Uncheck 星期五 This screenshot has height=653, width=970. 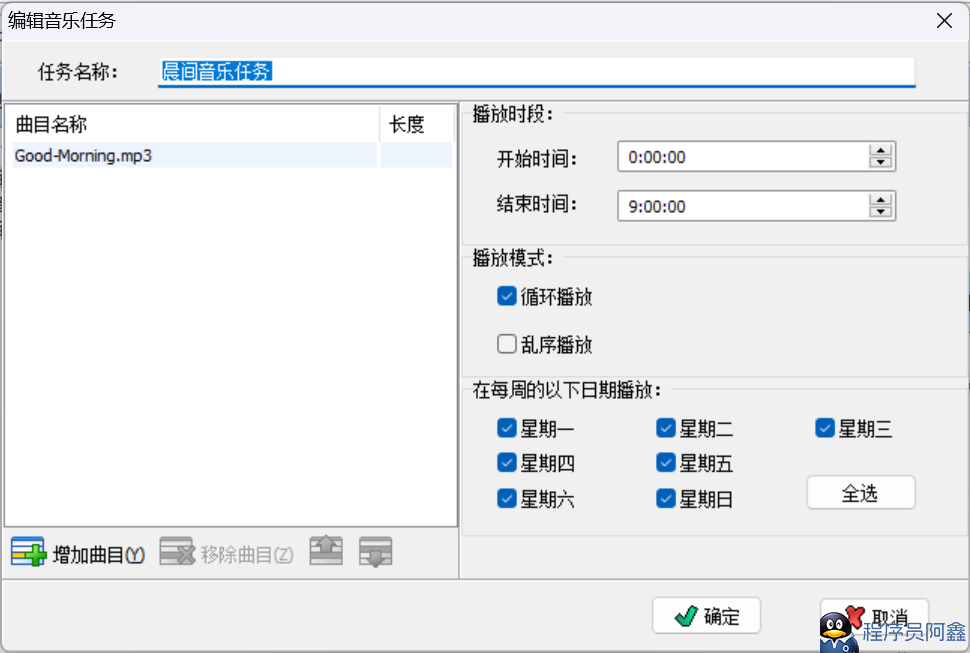tap(666, 463)
